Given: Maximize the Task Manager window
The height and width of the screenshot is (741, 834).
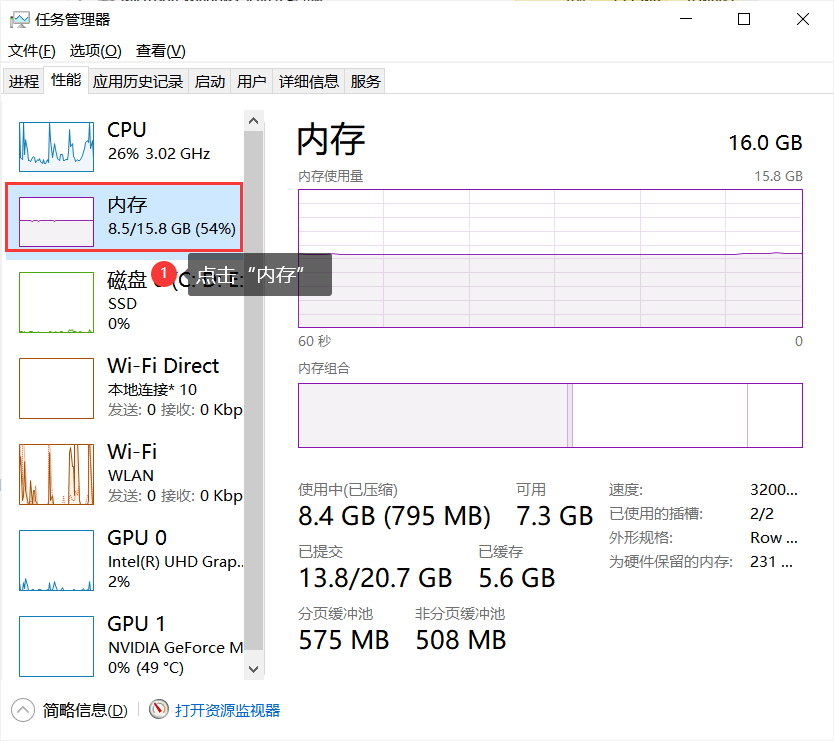Looking at the screenshot, I should (744, 19).
